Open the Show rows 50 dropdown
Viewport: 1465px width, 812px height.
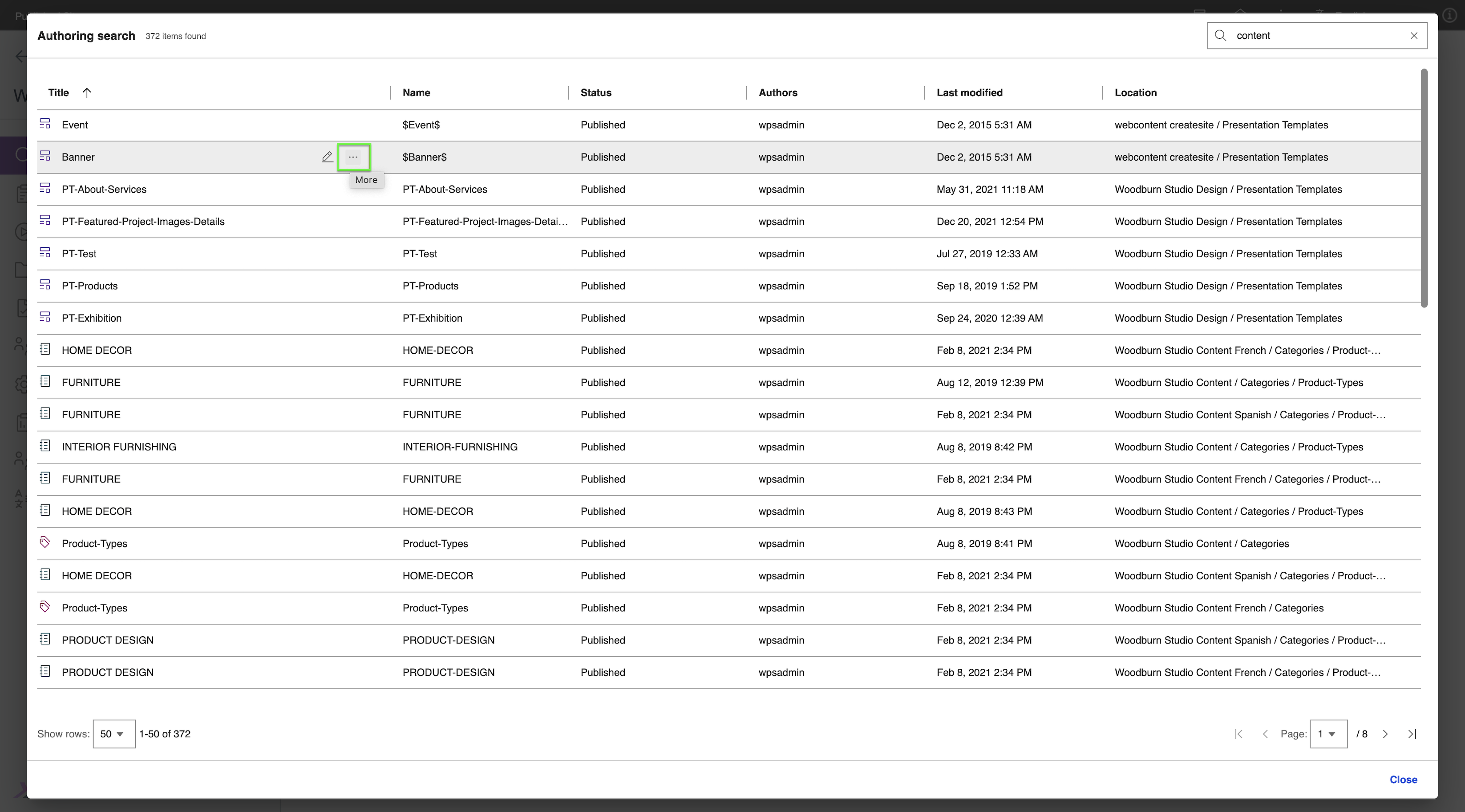pyautogui.click(x=114, y=734)
